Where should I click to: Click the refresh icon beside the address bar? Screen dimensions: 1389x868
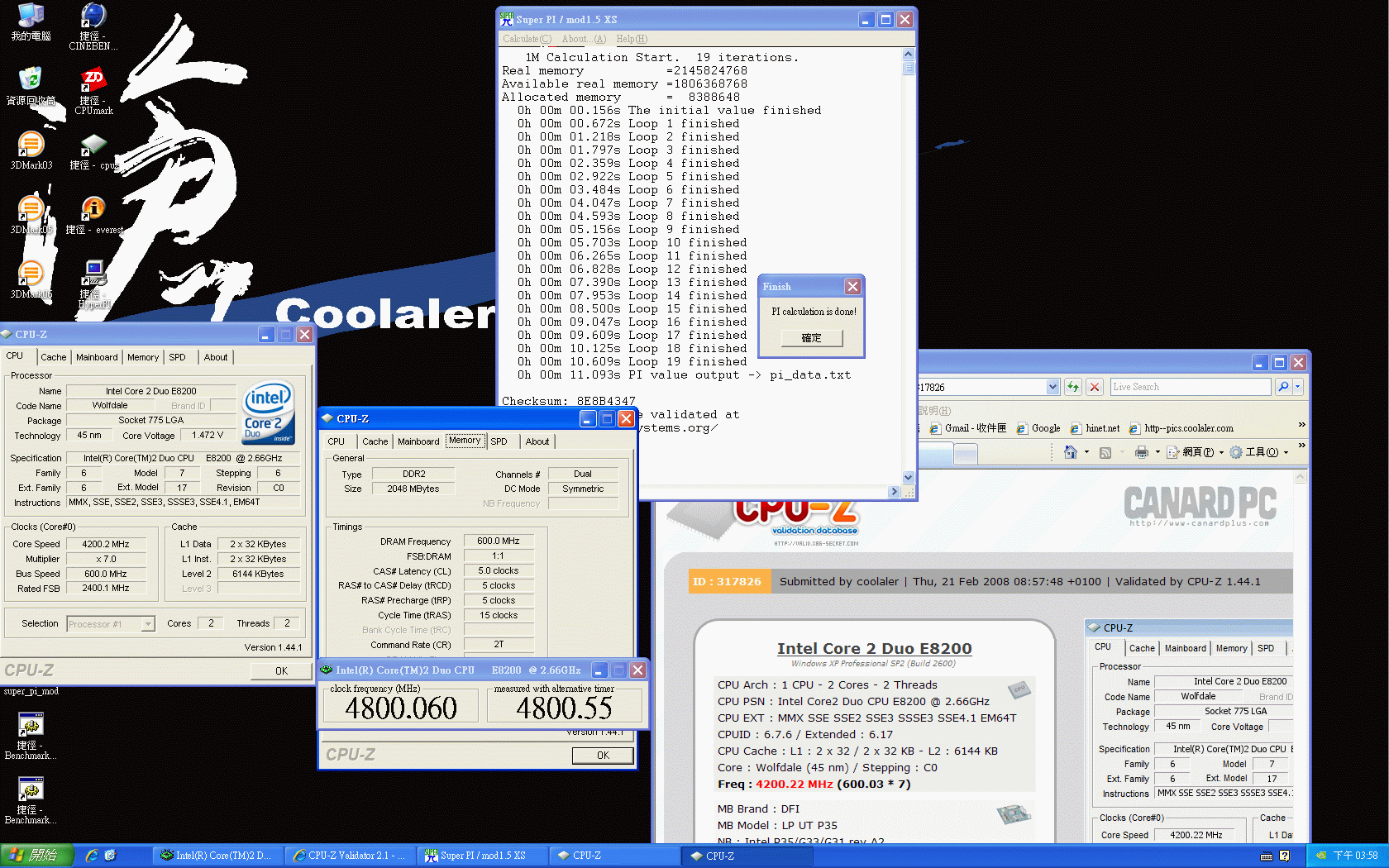(1072, 386)
